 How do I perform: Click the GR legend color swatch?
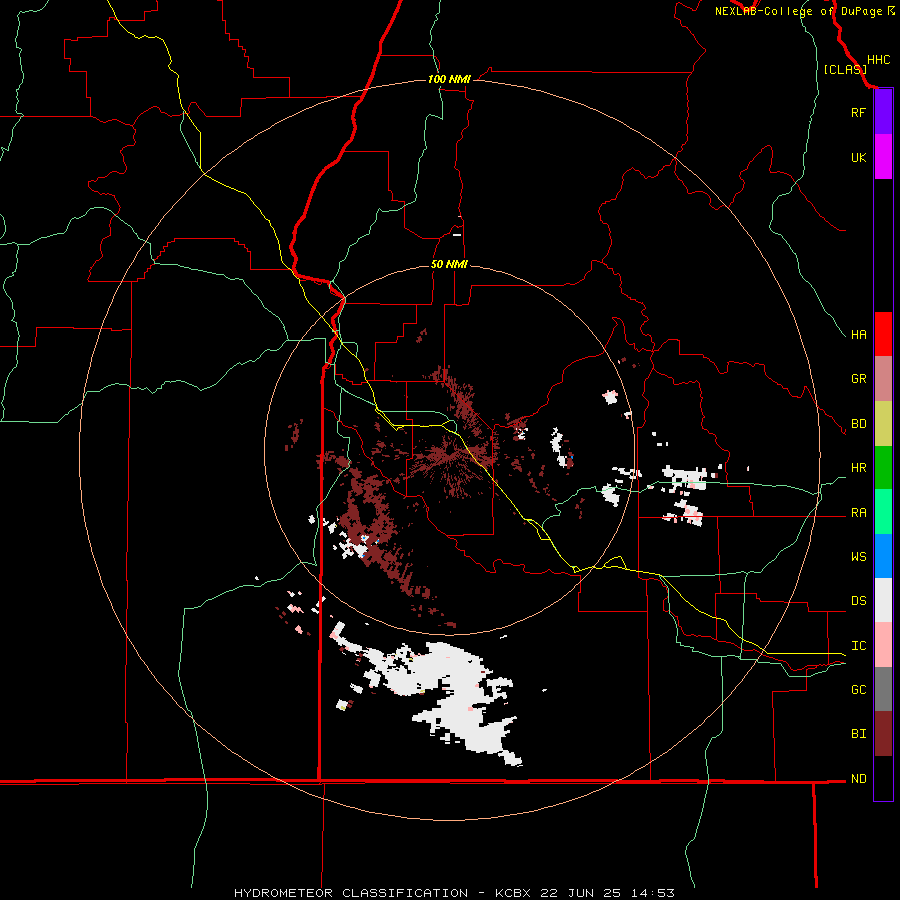click(883, 379)
